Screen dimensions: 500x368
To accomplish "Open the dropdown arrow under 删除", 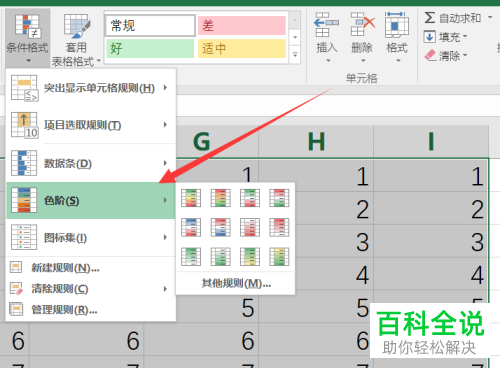I will tap(363, 61).
